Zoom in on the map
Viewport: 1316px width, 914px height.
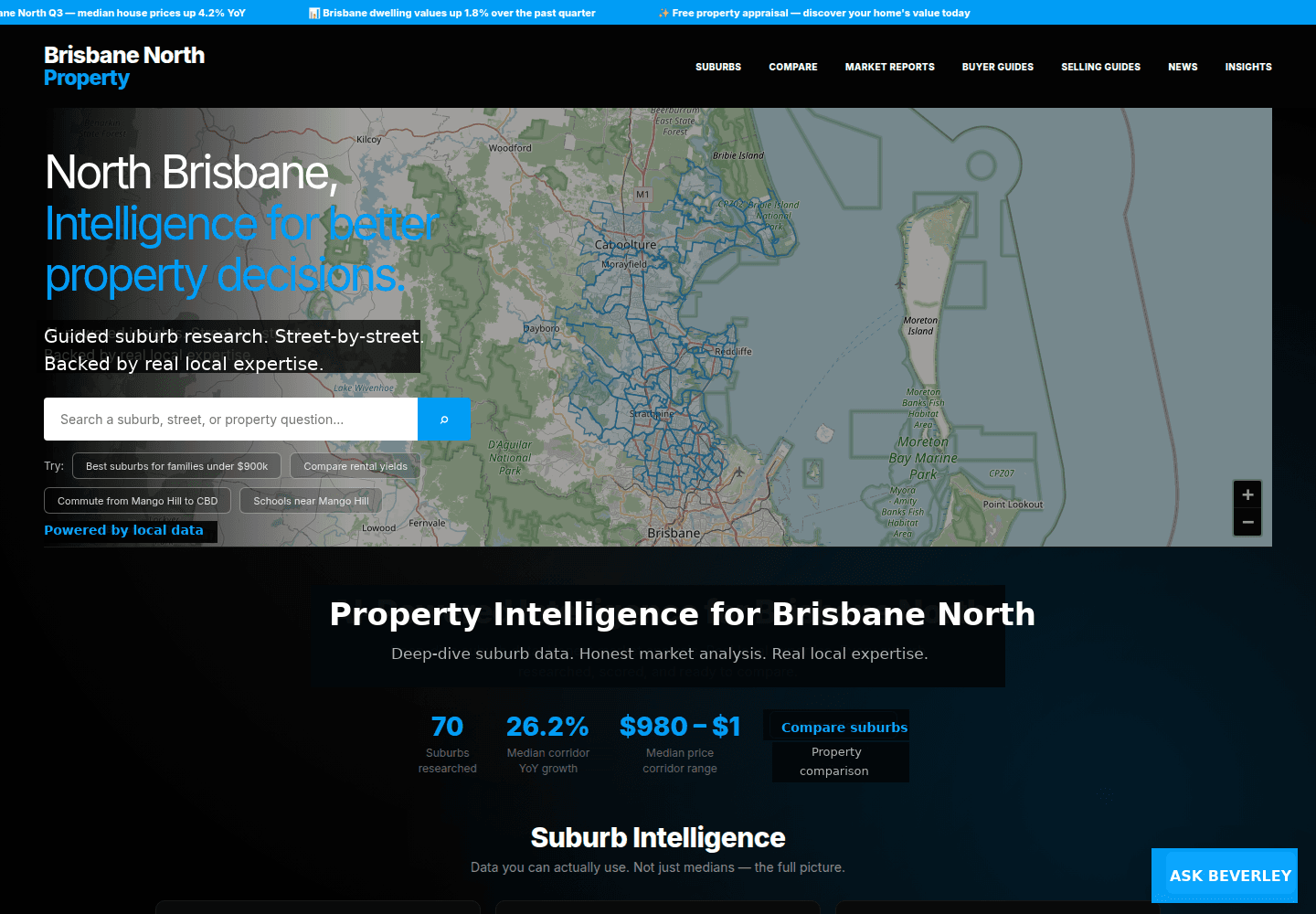click(x=1247, y=494)
